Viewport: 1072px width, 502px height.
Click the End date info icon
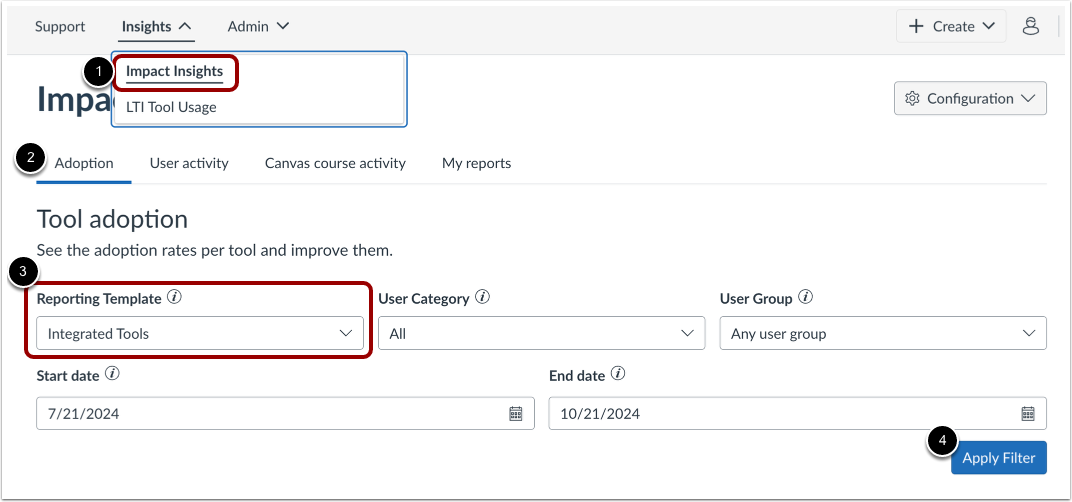point(618,375)
